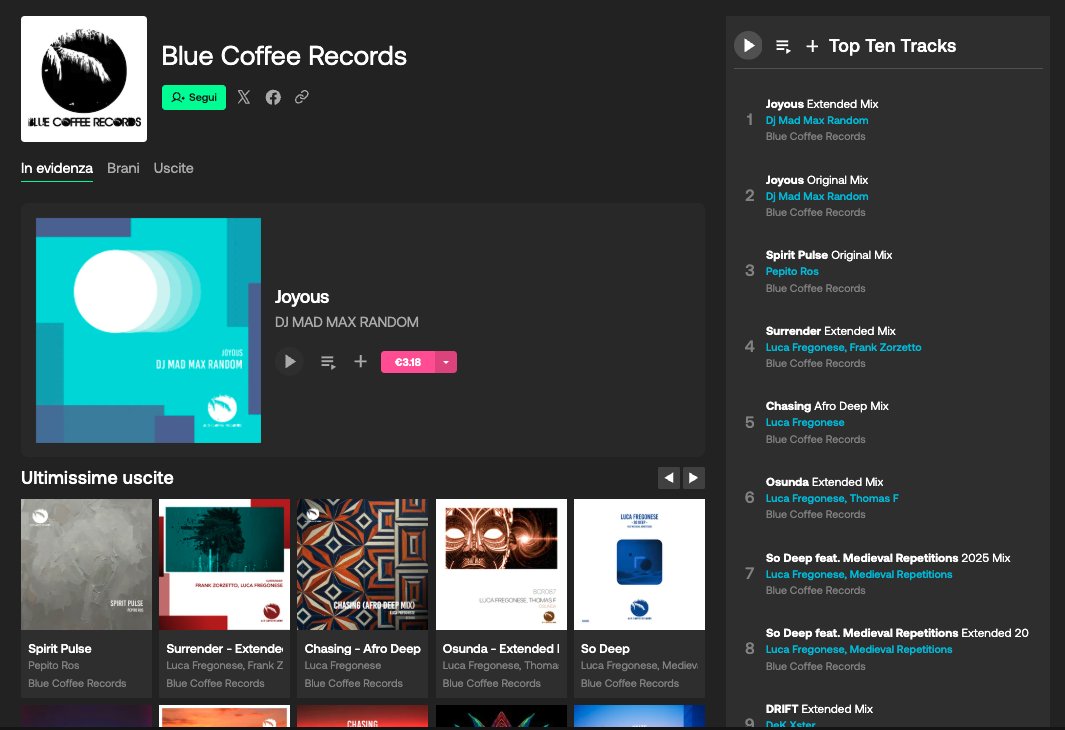Add Joyous release to queue
The width and height of the screenshot is (1065, 730).
click(x=328, y=362)
